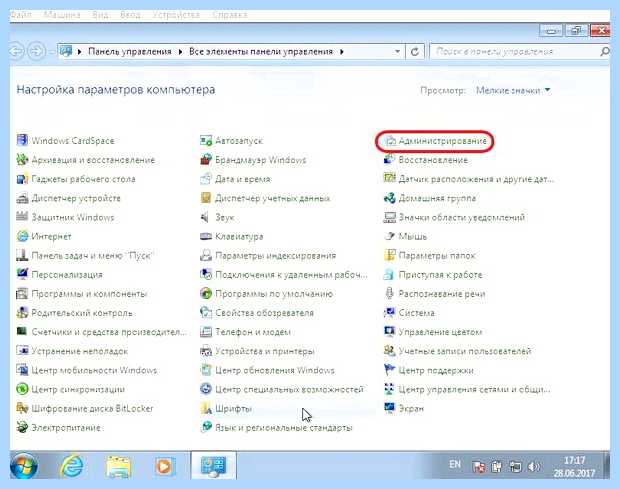Open Windows CardSpace icon
The image size is (620, 489).
click(22, 140)
